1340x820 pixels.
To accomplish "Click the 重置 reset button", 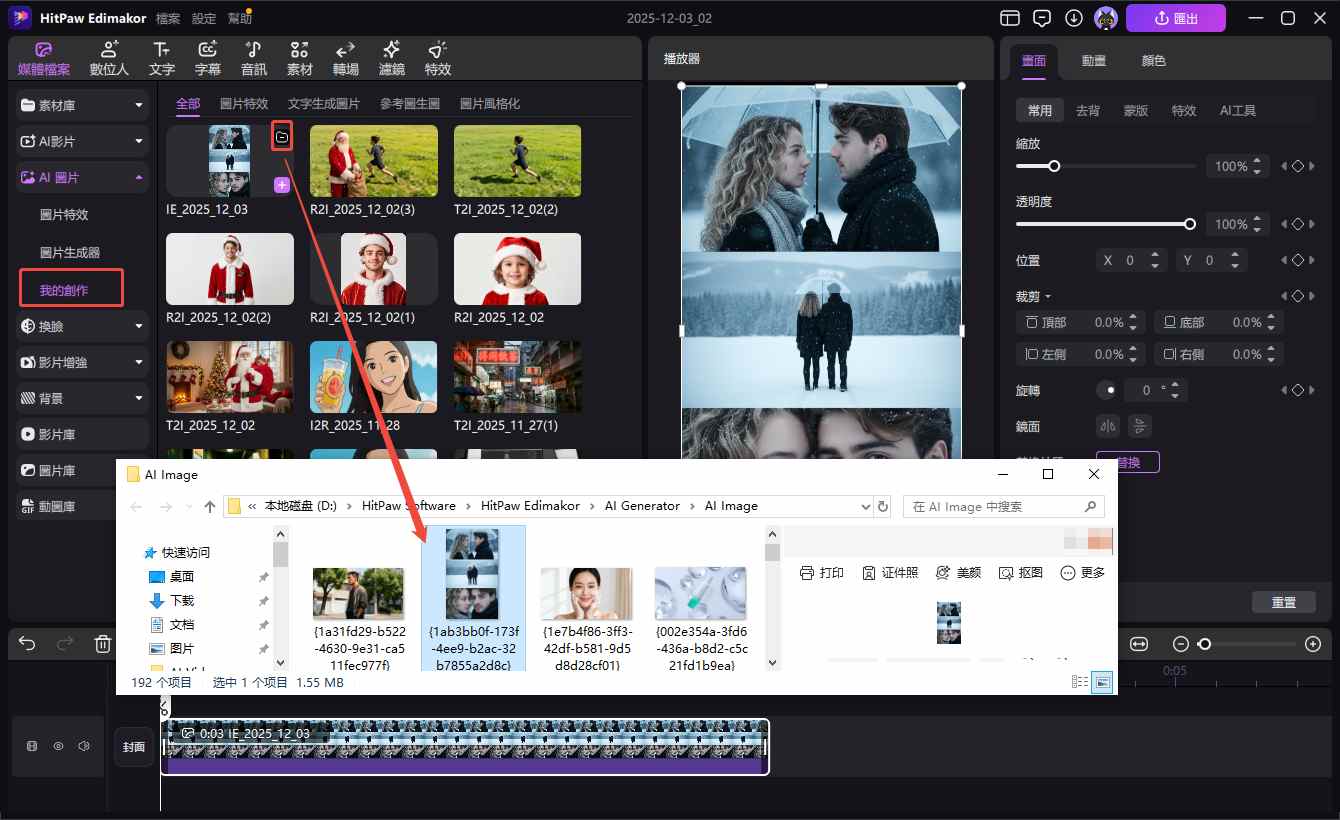I will click(1284, 602).
